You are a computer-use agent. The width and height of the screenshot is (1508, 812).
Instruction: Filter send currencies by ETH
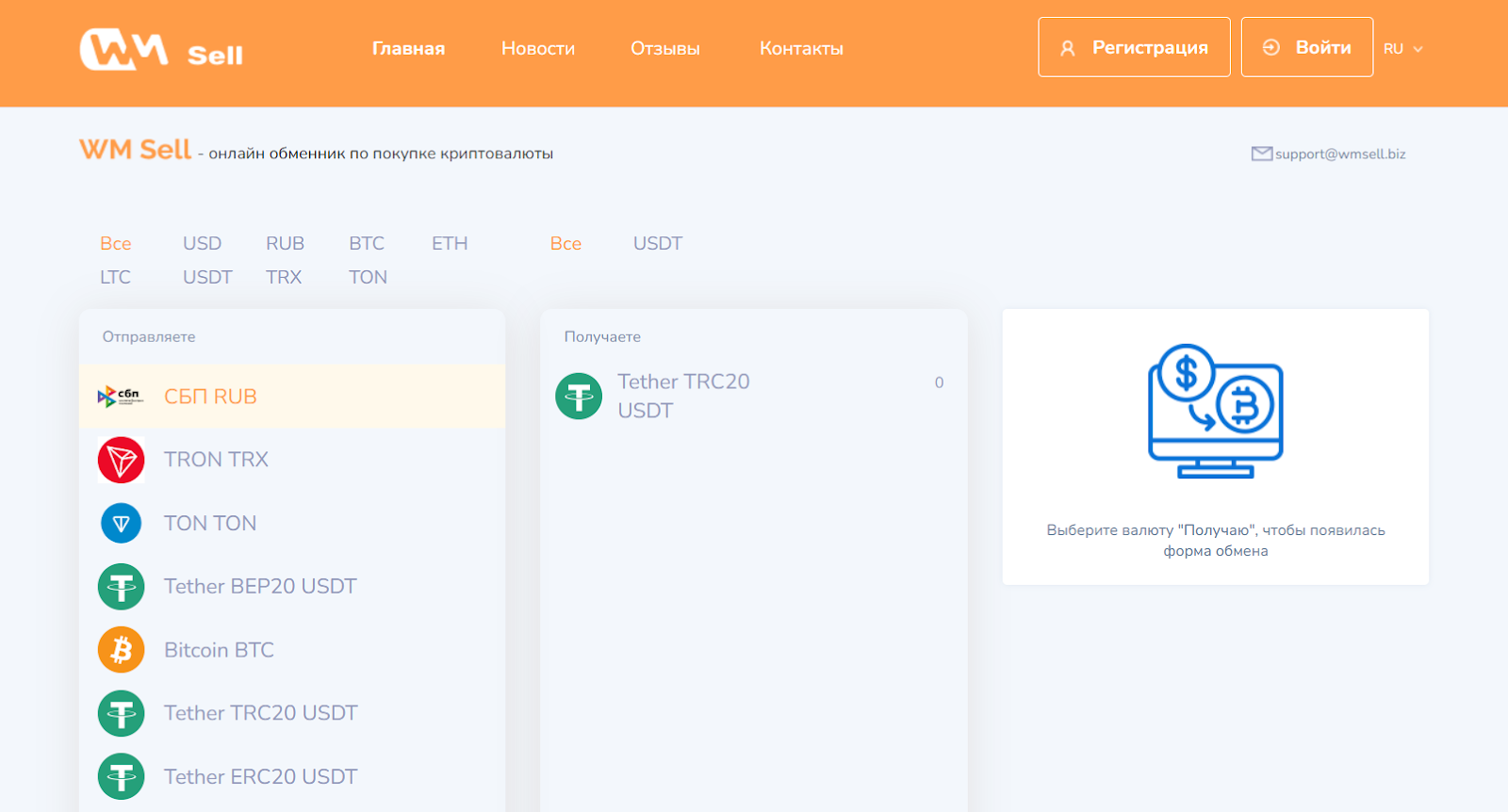pos(450,243)
